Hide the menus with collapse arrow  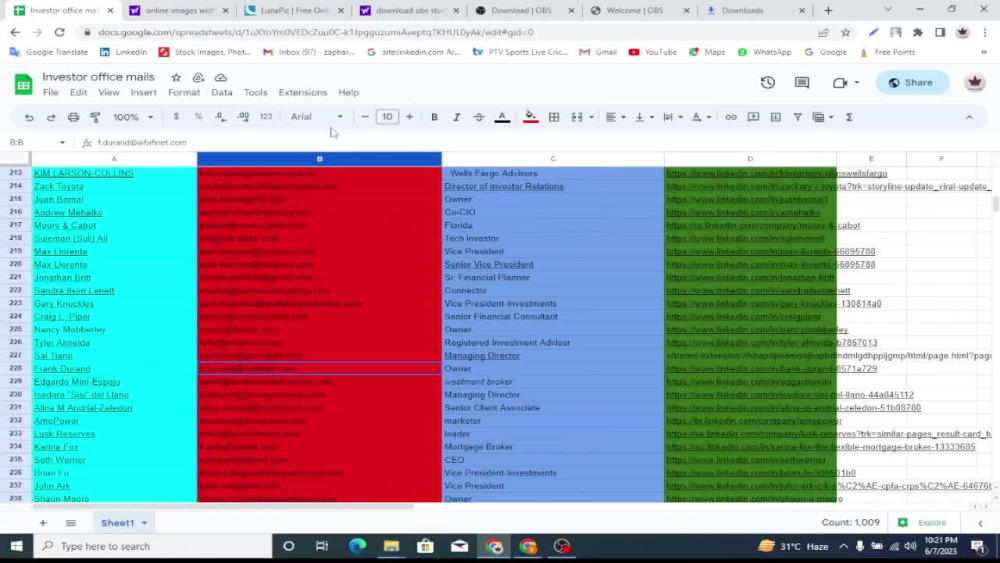[969, 117]
